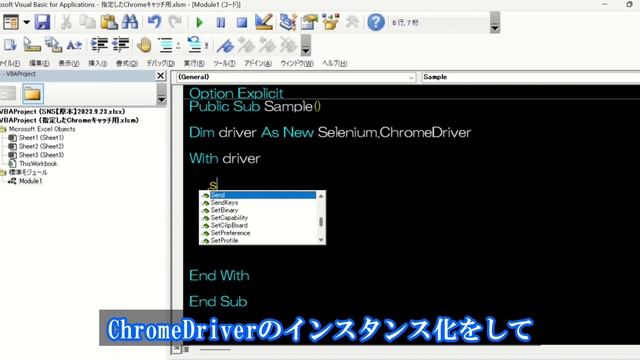The image size is (640, 360).
Task: Open the Help menu (ヘルプ)
Action: [x=334, y=63]
